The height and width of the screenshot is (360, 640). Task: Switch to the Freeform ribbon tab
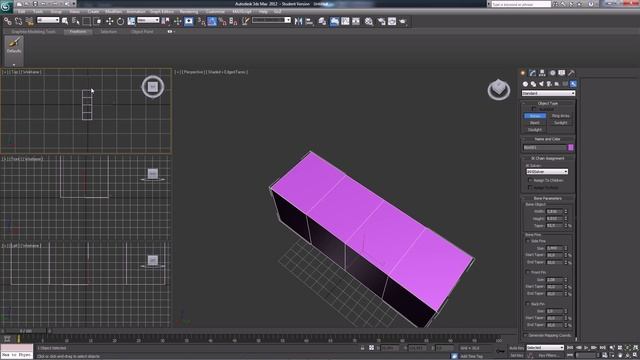click(x=78, y=31)
